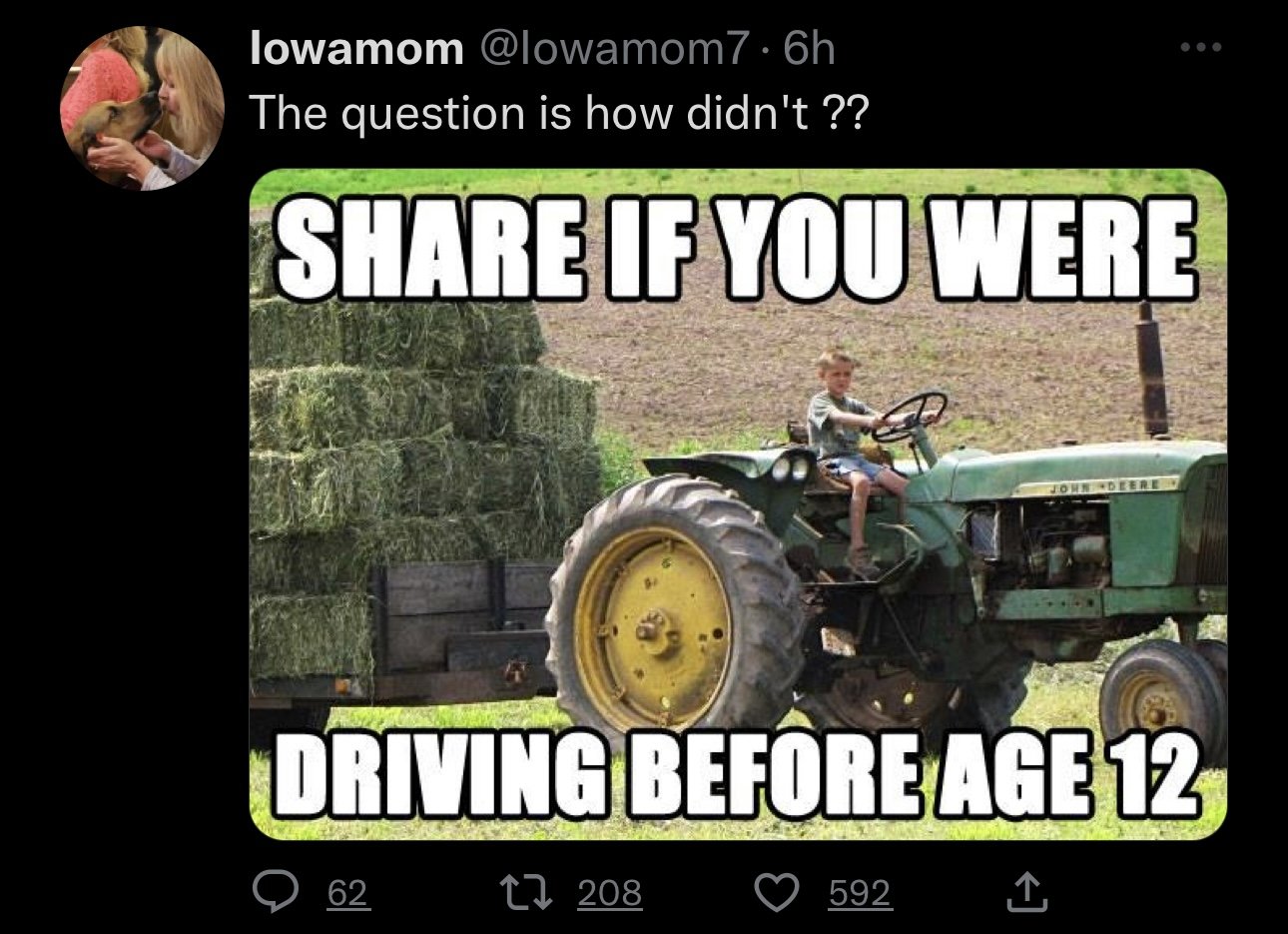View the 592 likes count
This screenshot has height=934, width=1288.
point(861,892)
